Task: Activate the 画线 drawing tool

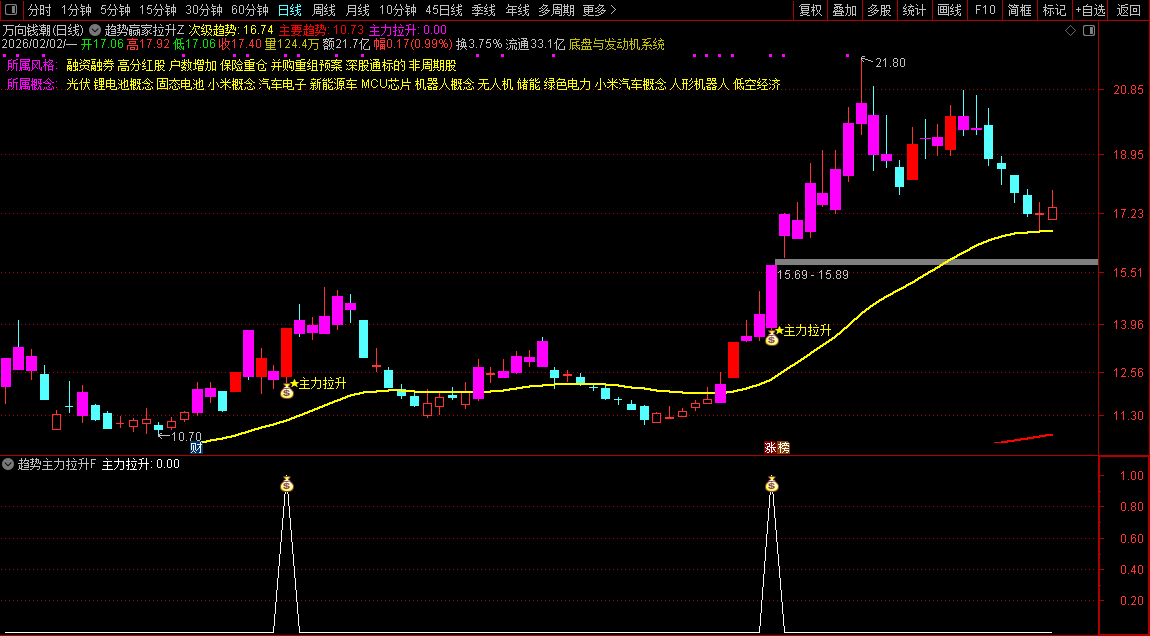Action: 949,10
